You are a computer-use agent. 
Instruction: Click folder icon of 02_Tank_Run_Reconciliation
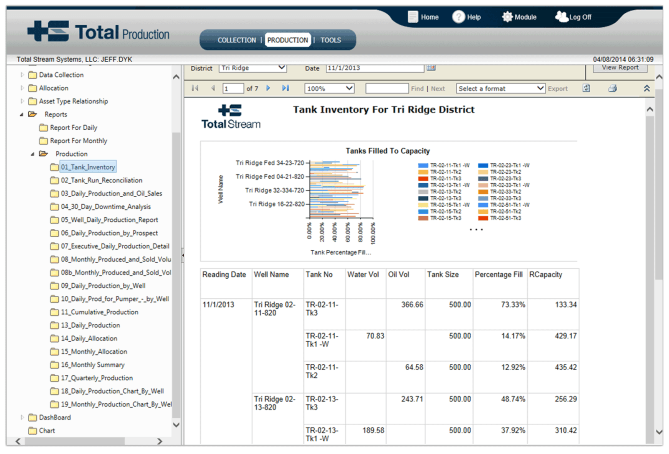pos(54,180)
